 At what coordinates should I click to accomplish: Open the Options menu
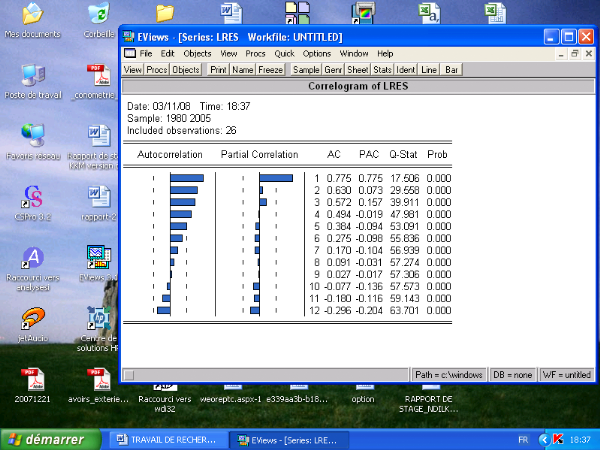[x=316, y=53]
